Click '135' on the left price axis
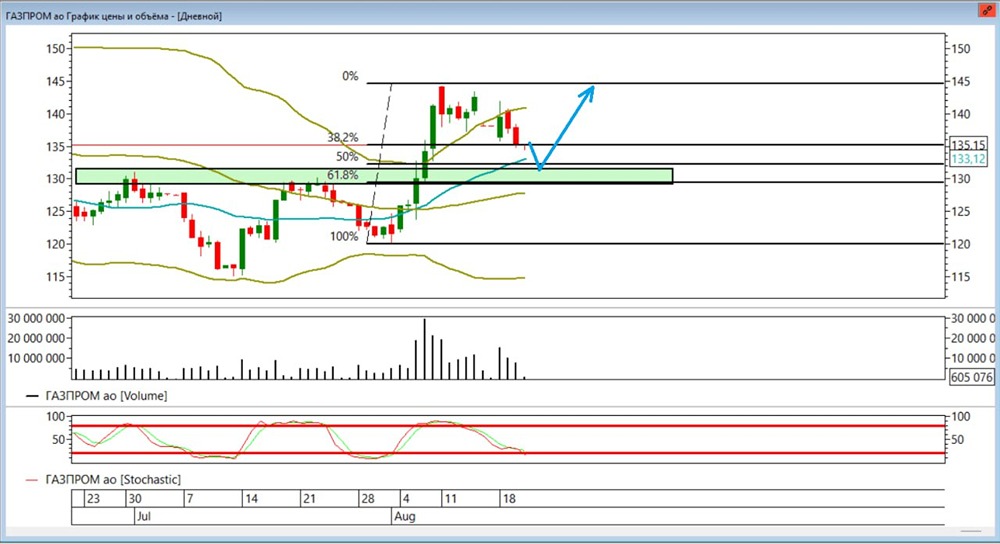 coord(55,147)
